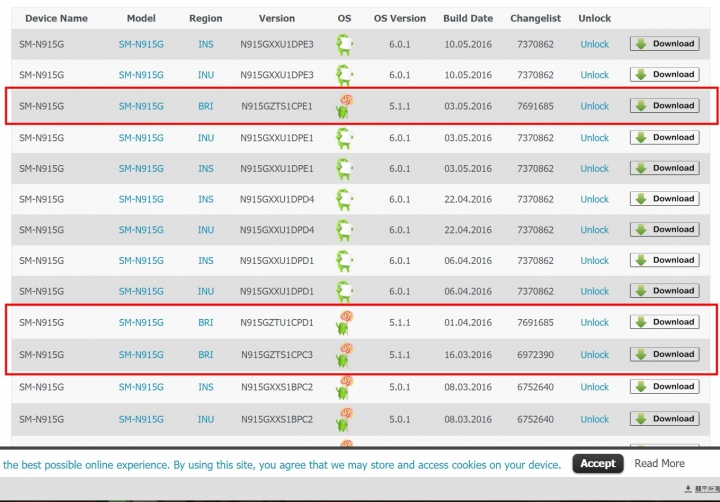720x502 pixels.
Task: Open INS region link in N915GXXU1DPD1 row
Action: pyautogui.click(x=206, y=261)
